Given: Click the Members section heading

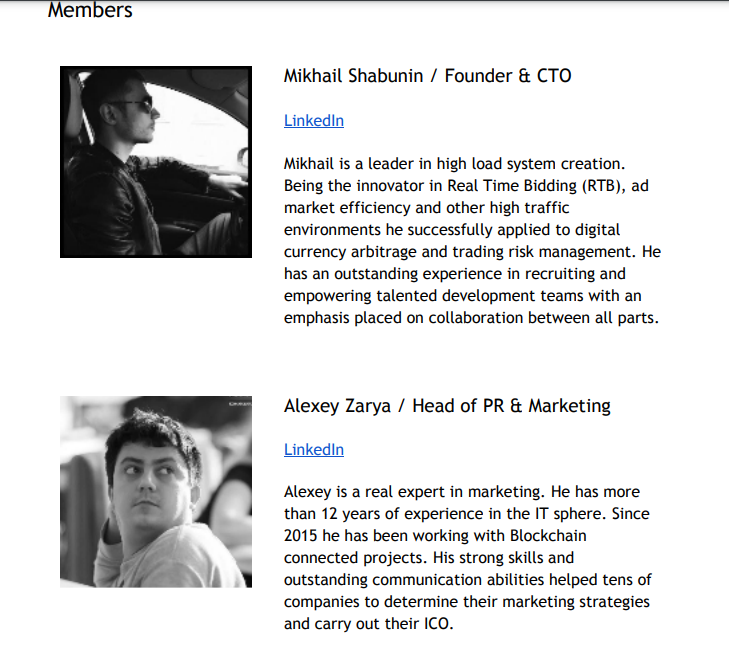Looking at the screenshot, I should (x=90, y=10).
